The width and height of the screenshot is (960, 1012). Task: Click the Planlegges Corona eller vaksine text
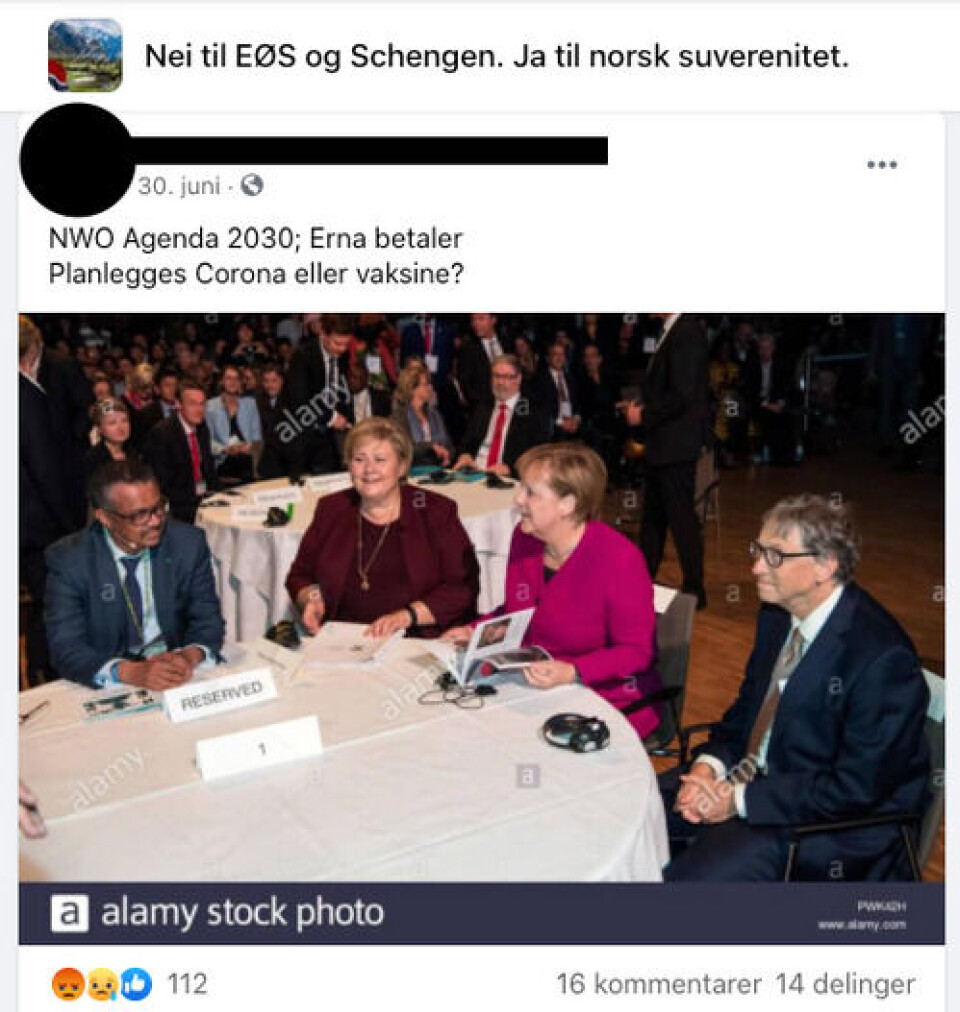pyautogui.click(x=256, y=274)
